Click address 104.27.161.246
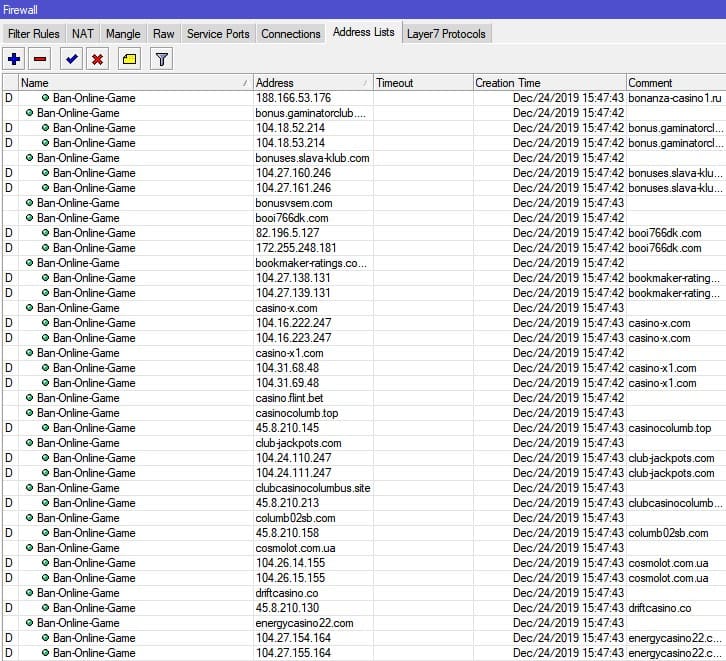Viewport: 726px width, 661px height. 294,188
